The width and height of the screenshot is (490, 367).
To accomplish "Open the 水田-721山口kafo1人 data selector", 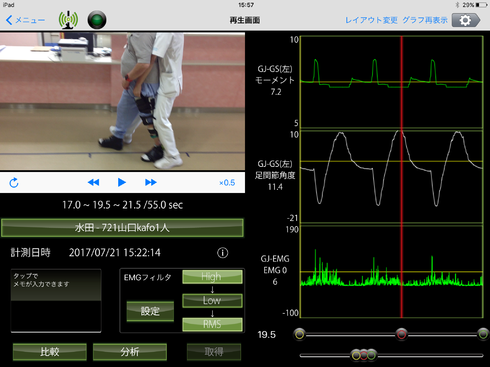I will (x=122, y=228).
